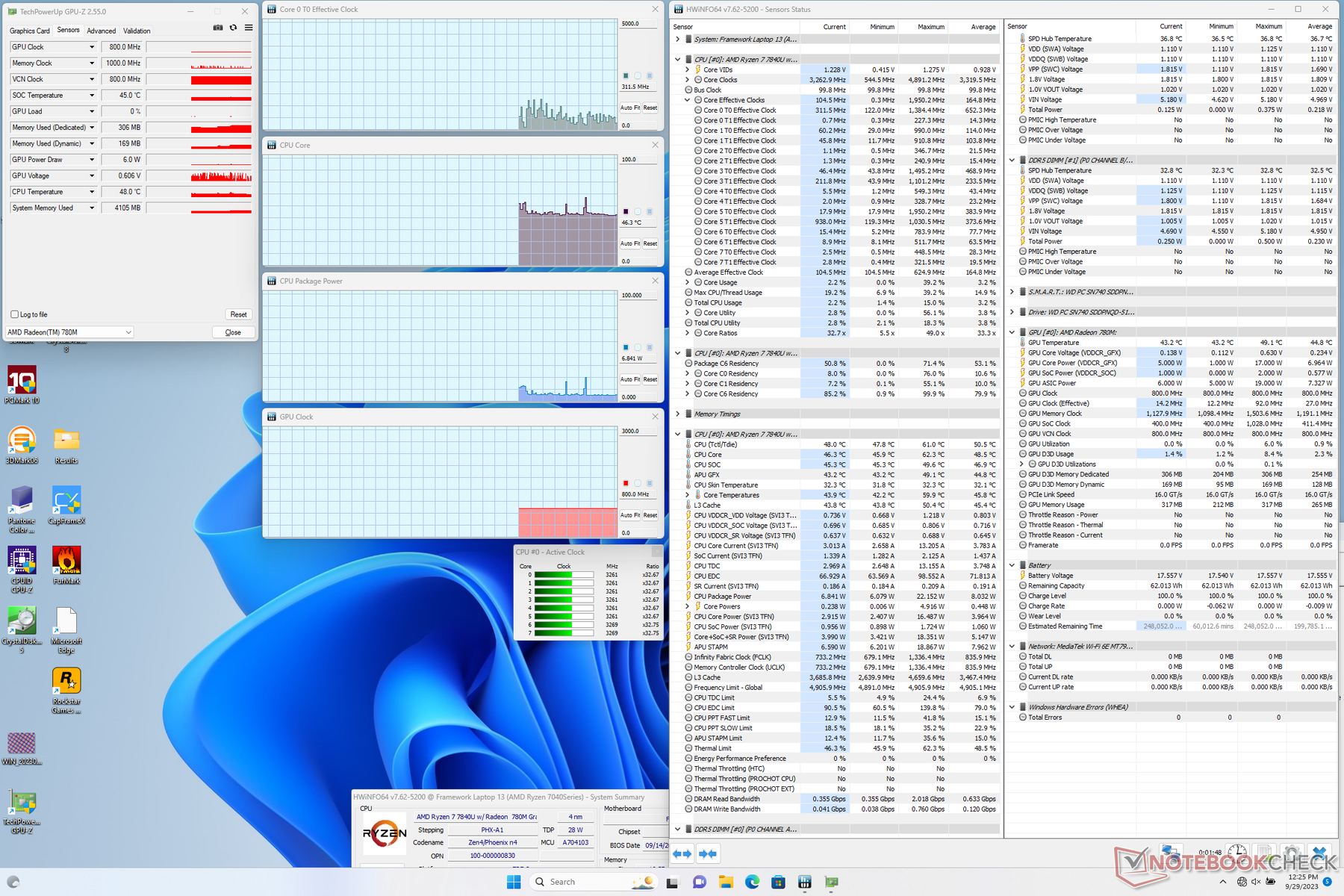Launch CapFrameX from the desktop
Image resolution: width=1344 pixels, height=896 pixels.
coord(66,505)
